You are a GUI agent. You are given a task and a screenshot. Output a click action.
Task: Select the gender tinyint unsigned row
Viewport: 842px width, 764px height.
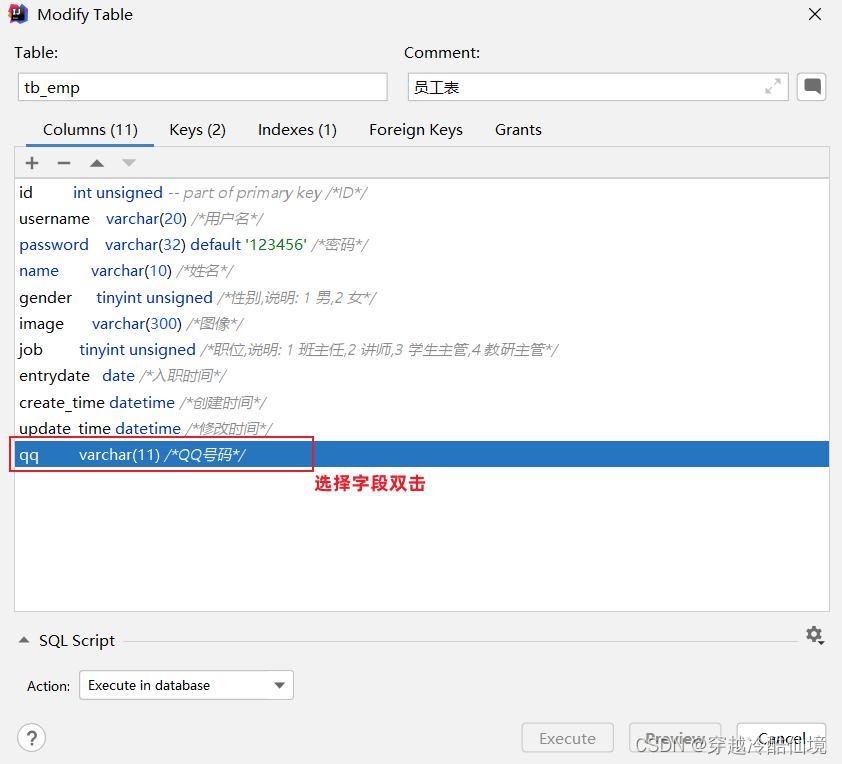point(422,297)
